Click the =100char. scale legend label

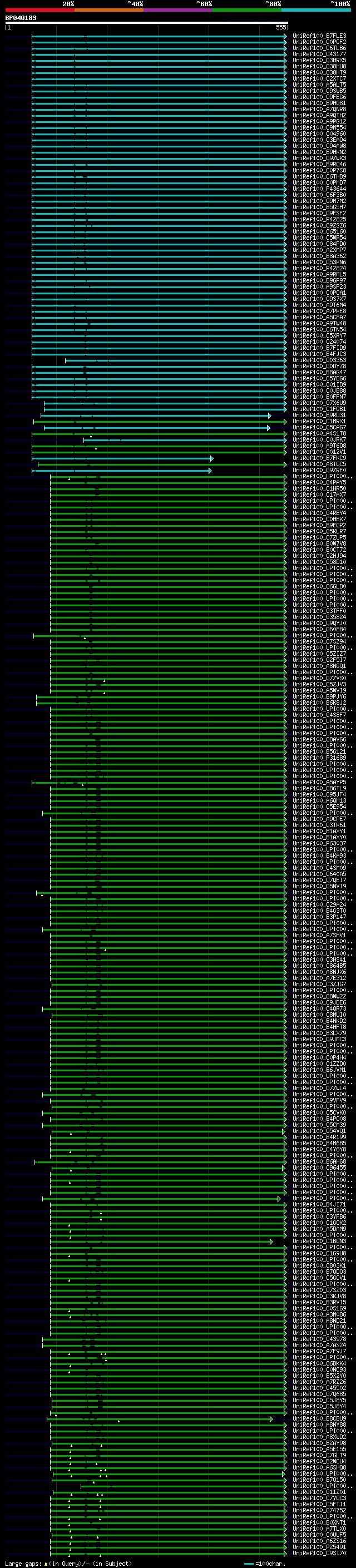click(270, 1563)
